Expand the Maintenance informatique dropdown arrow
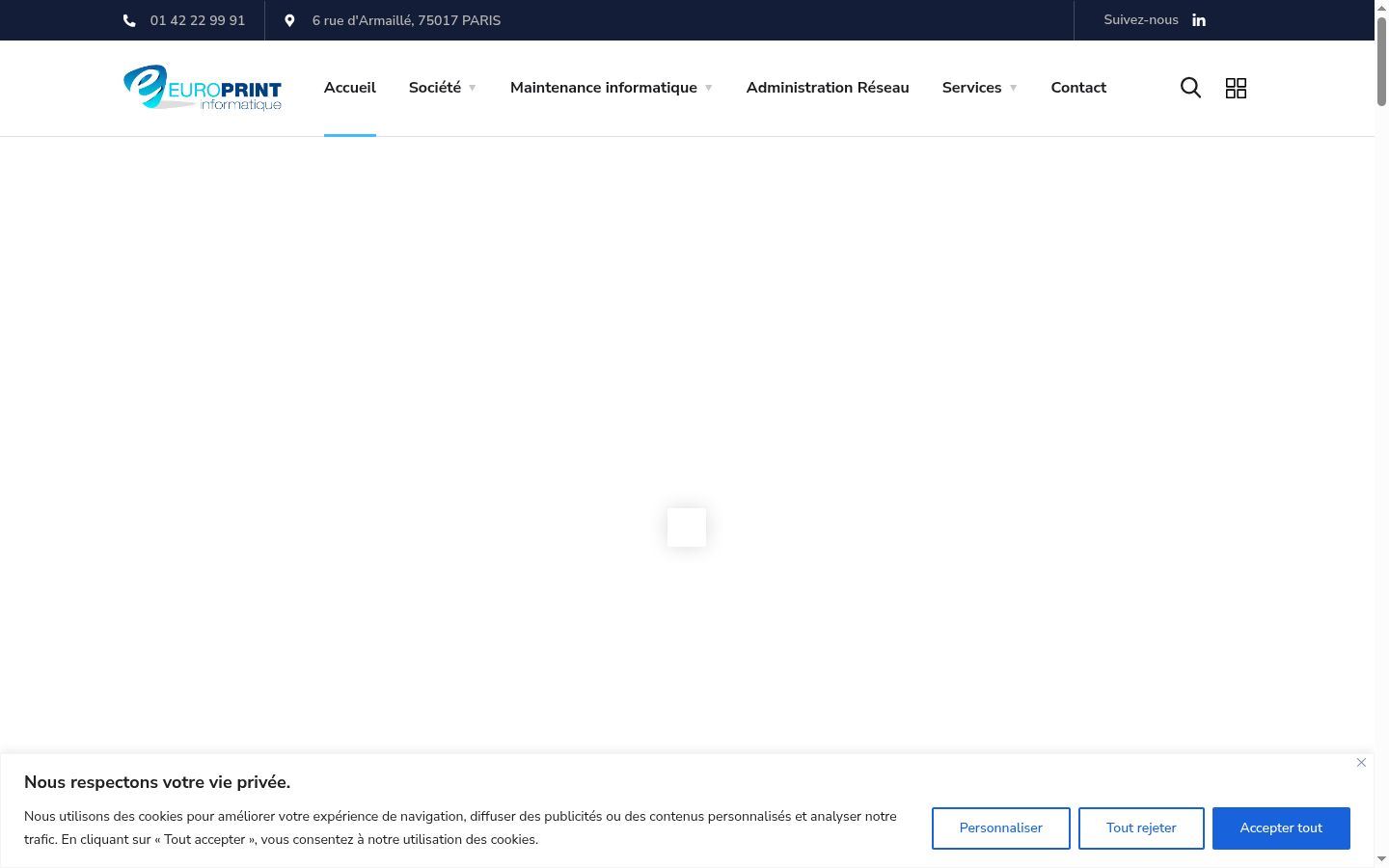The image size is (1389, 868). pos(708,88)
